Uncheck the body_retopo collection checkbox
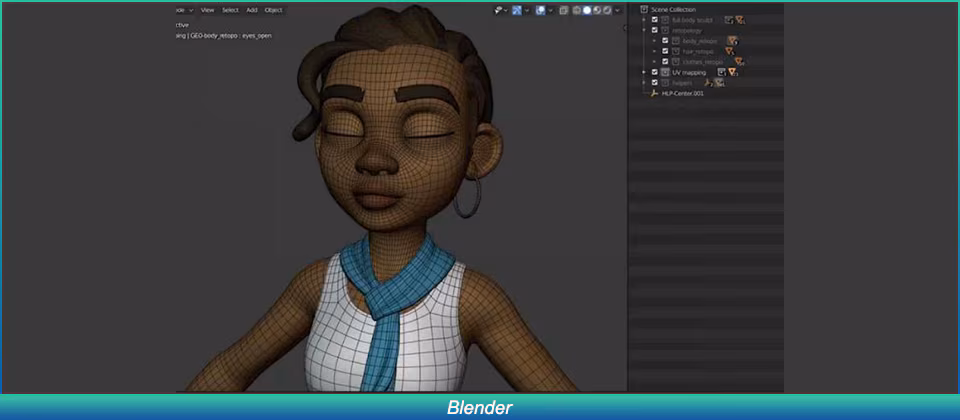This screenshot has height=420, width=960. [x=665, y=40]
